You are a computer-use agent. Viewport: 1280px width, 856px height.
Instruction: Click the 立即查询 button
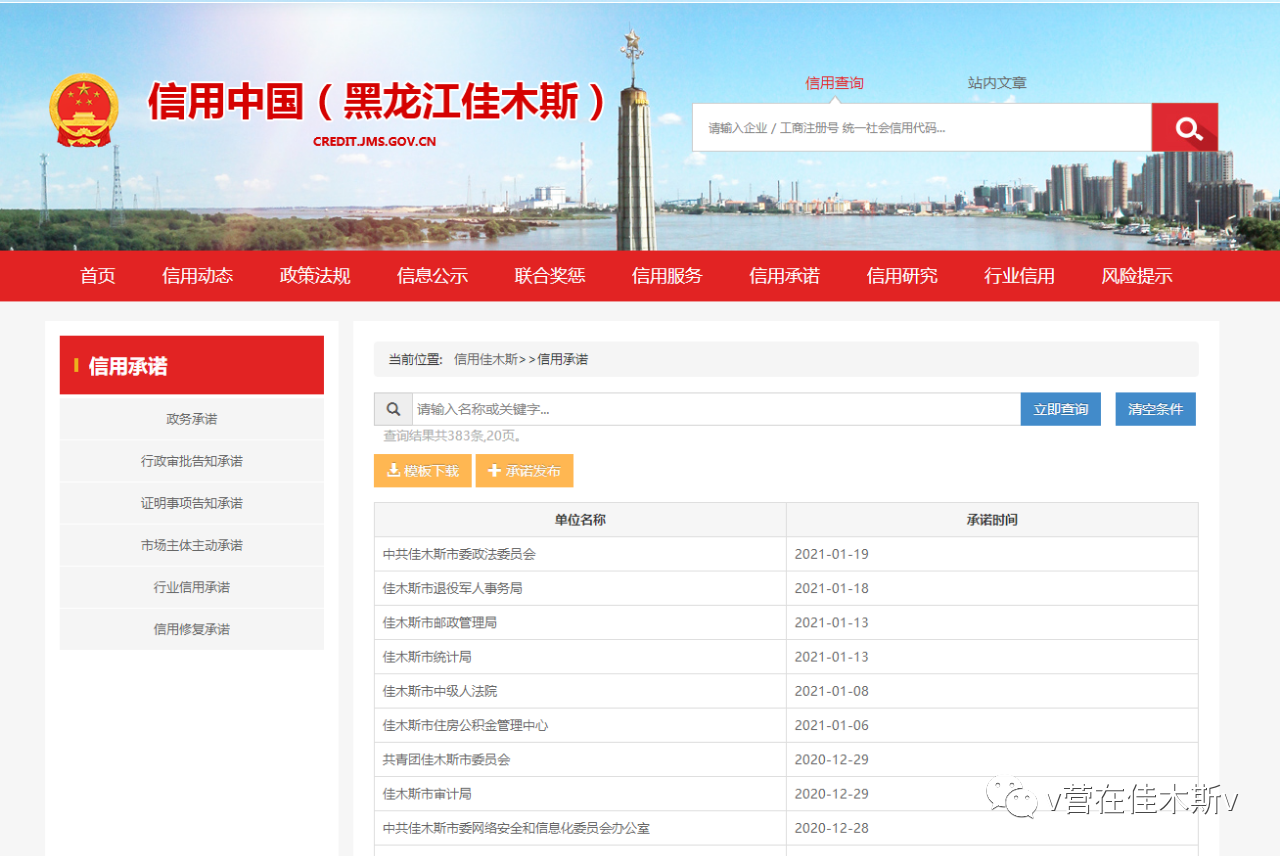click(x=1061, y=409)
